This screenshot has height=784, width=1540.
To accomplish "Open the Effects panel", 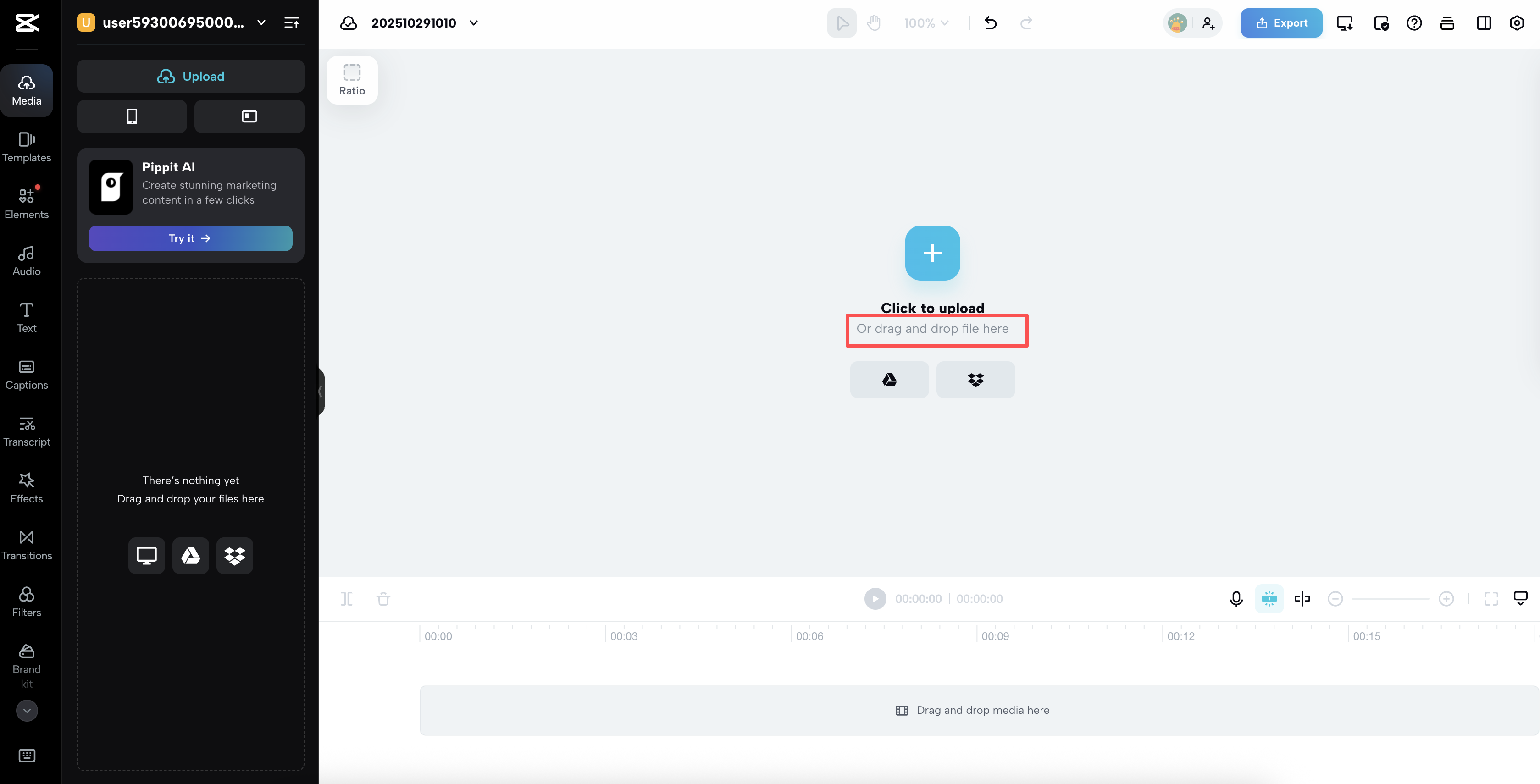I will tap(26, 488).
